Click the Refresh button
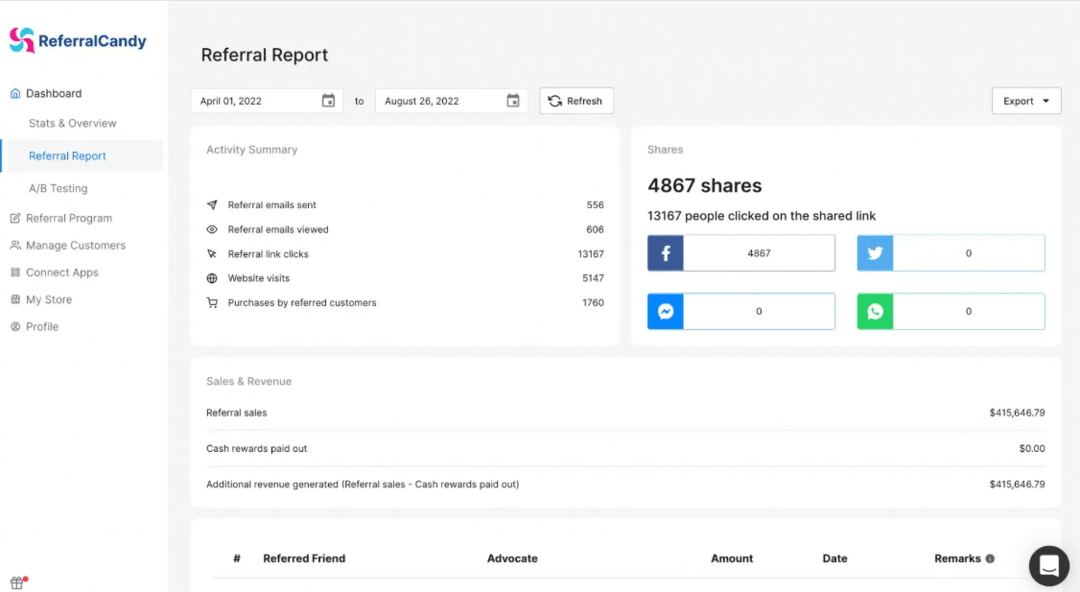 (576, 100)
